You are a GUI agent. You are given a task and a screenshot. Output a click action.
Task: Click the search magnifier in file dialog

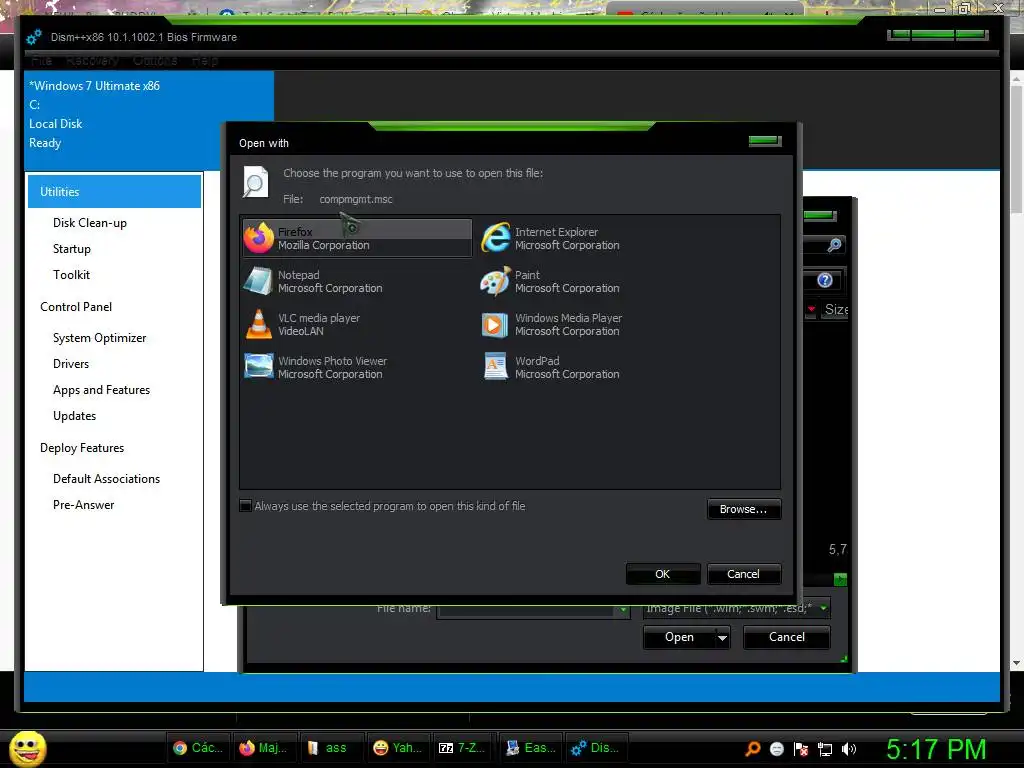834,246
